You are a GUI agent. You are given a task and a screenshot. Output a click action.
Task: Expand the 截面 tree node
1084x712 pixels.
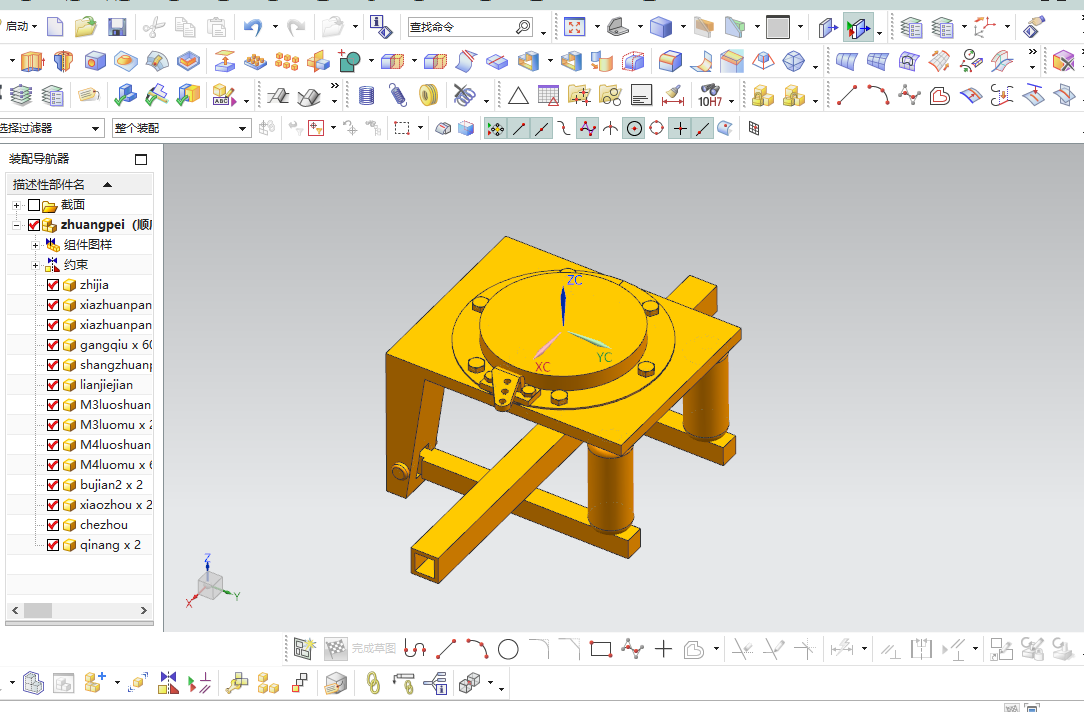(17, 205)
